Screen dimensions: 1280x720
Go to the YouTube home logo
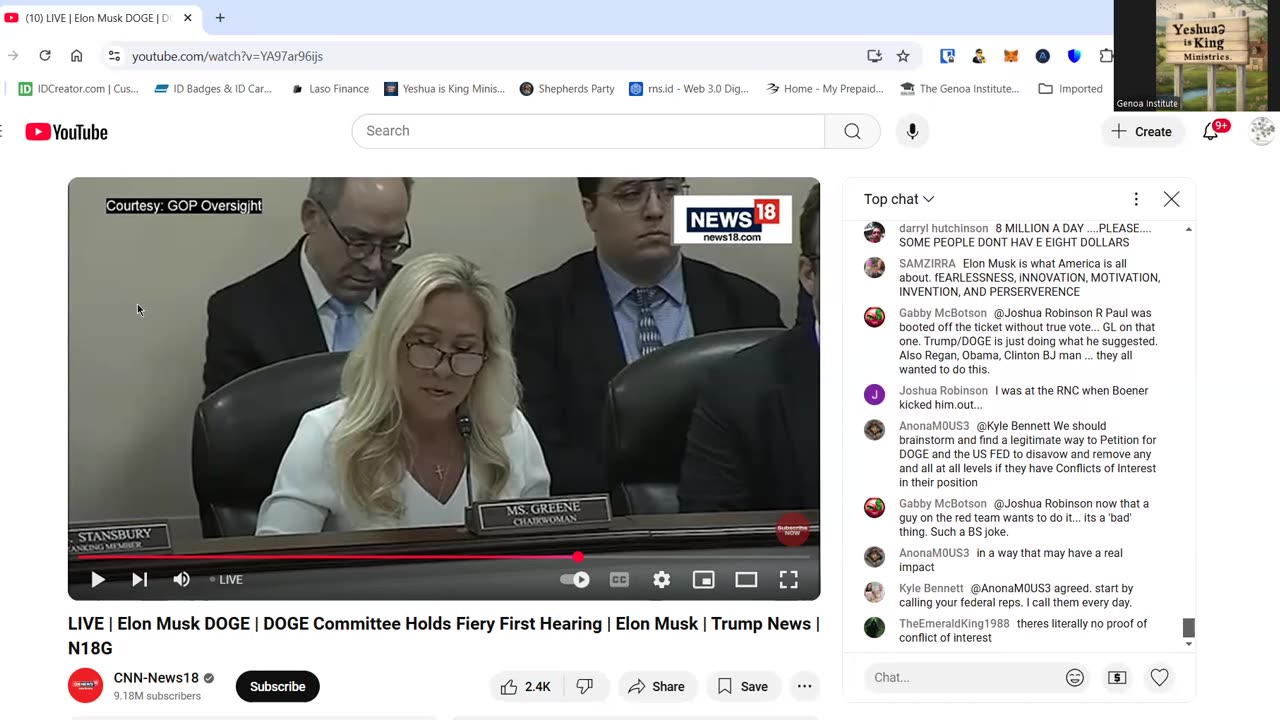click(67, 132)
